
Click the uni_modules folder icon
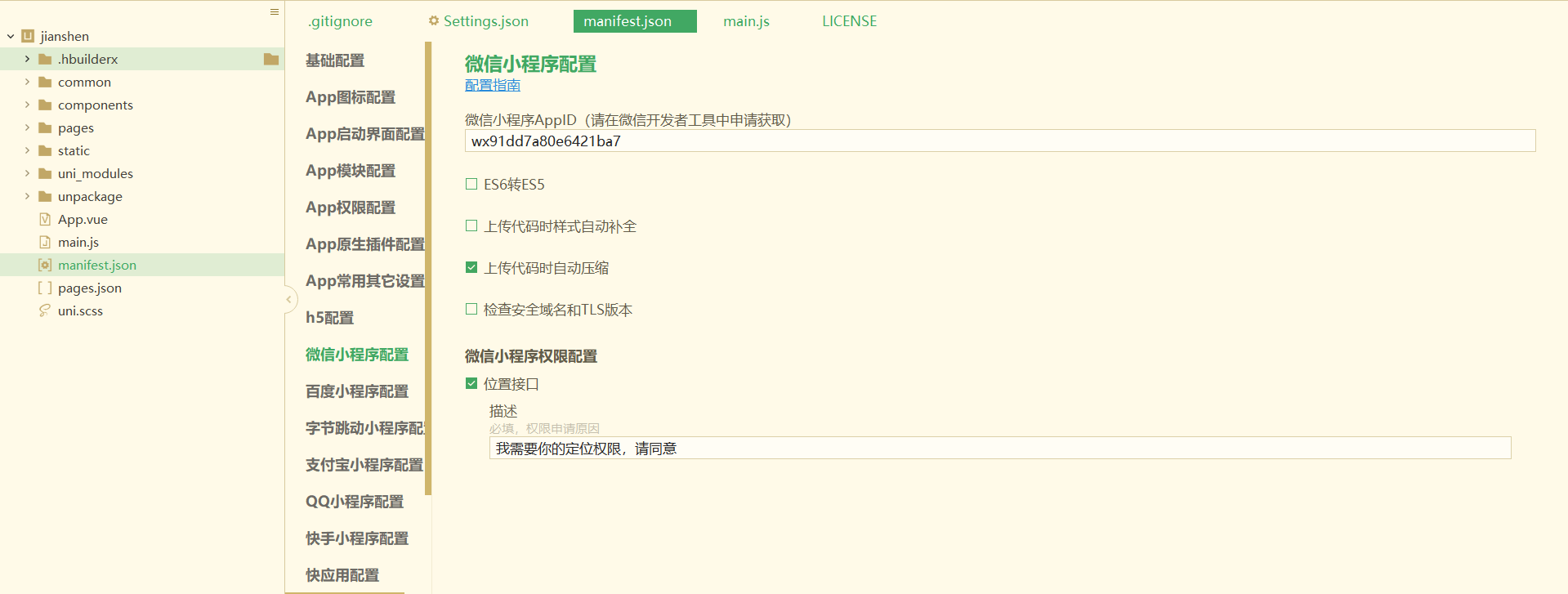tap(45, 173)
